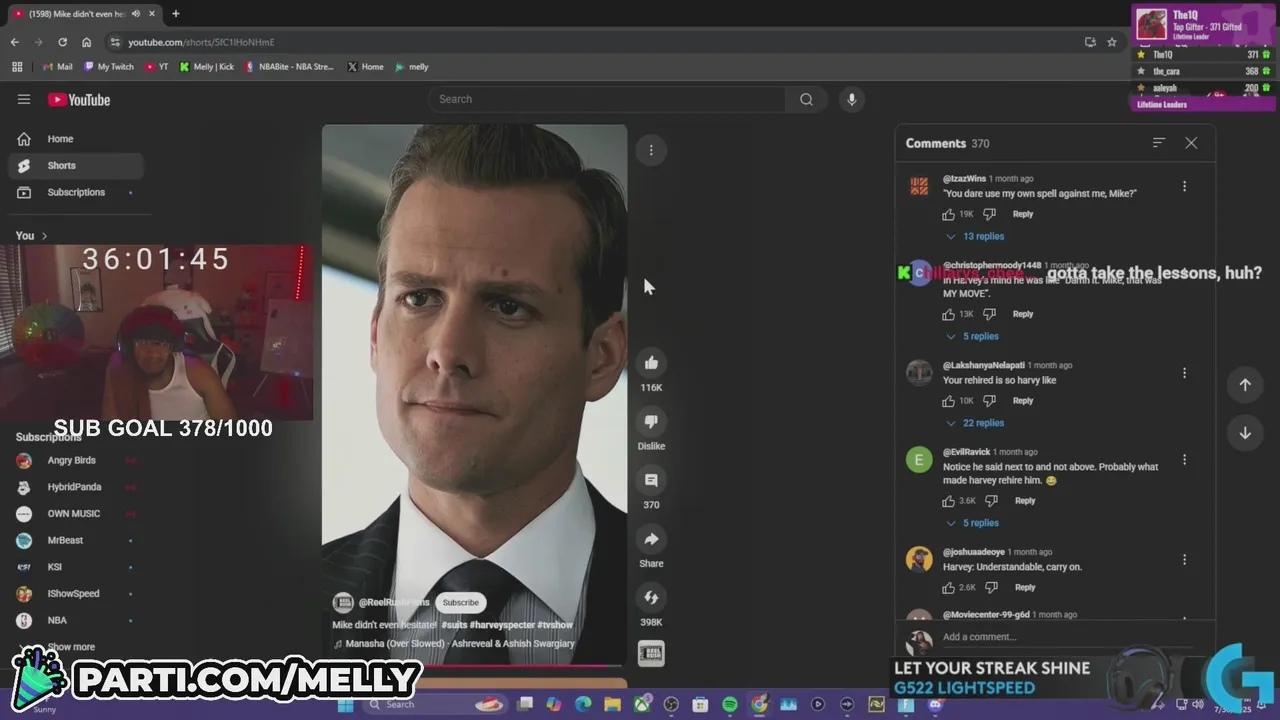Image resolution: width=1280 pixels, height=720 pixels.
Task: Start voice search with the microphone
Action: tap(851, 99)
